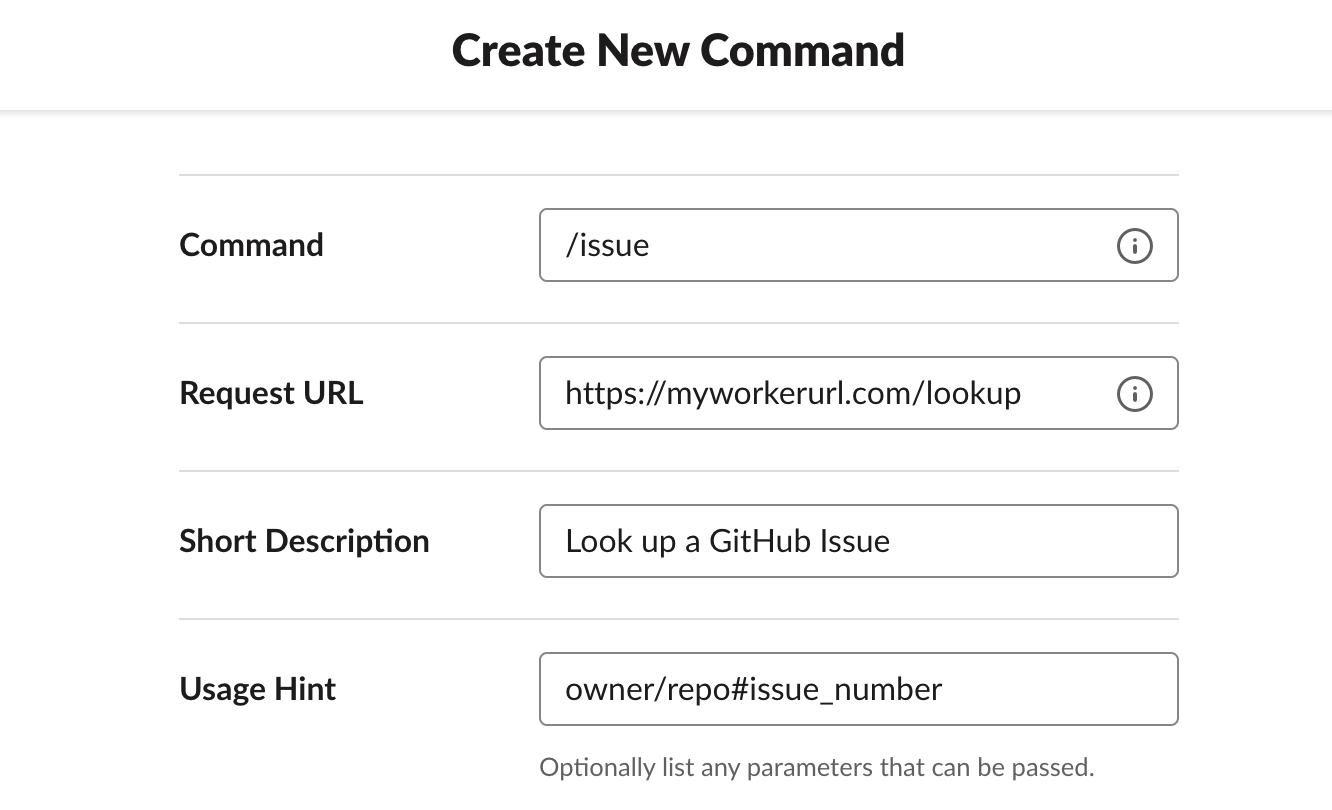
Task: Click the 'Optionally list any parameters' helper text
Action: (x=817, y=767)
